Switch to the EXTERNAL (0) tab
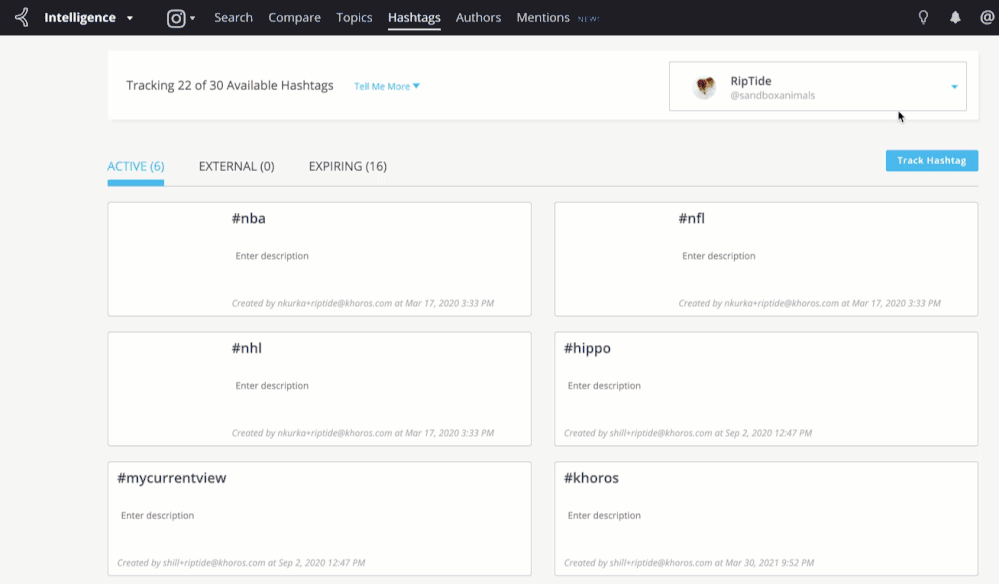The height and width of the screenshot is (584, 999). pos(236,166)
